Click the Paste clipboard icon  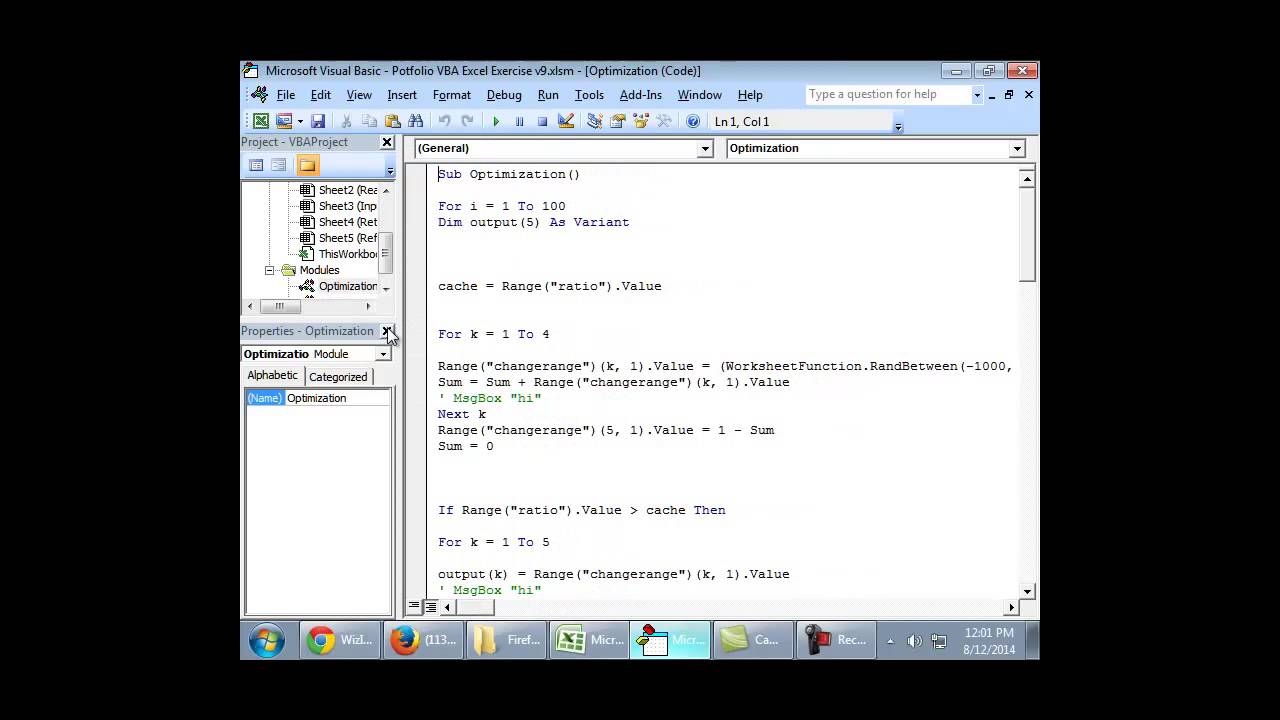point(392,121)
